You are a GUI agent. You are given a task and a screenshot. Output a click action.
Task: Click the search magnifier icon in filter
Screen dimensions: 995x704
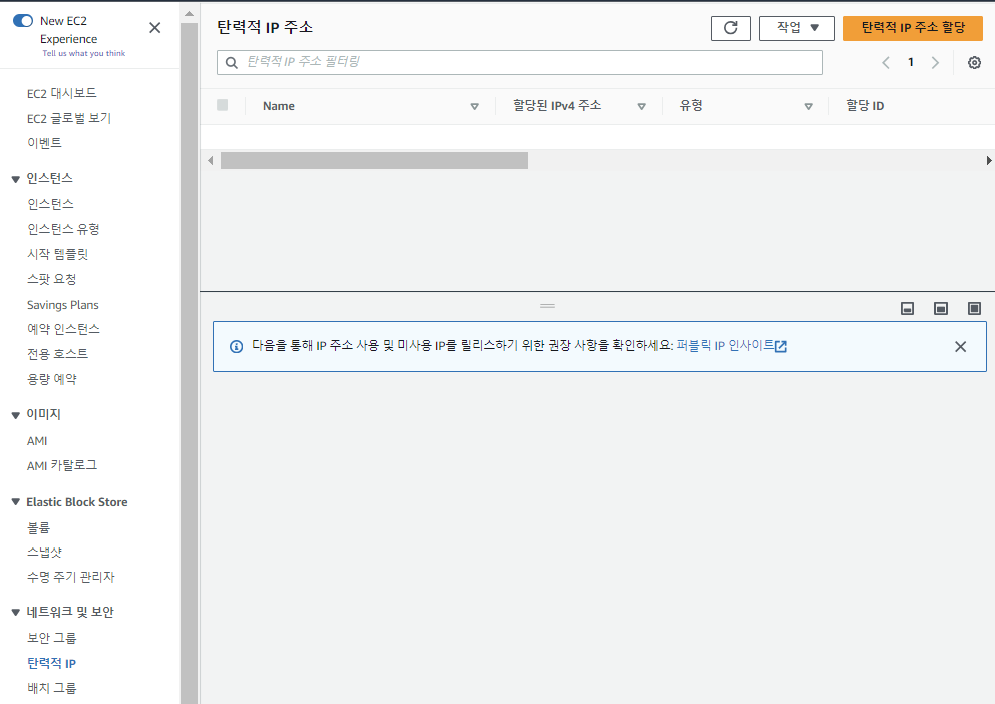232,62
